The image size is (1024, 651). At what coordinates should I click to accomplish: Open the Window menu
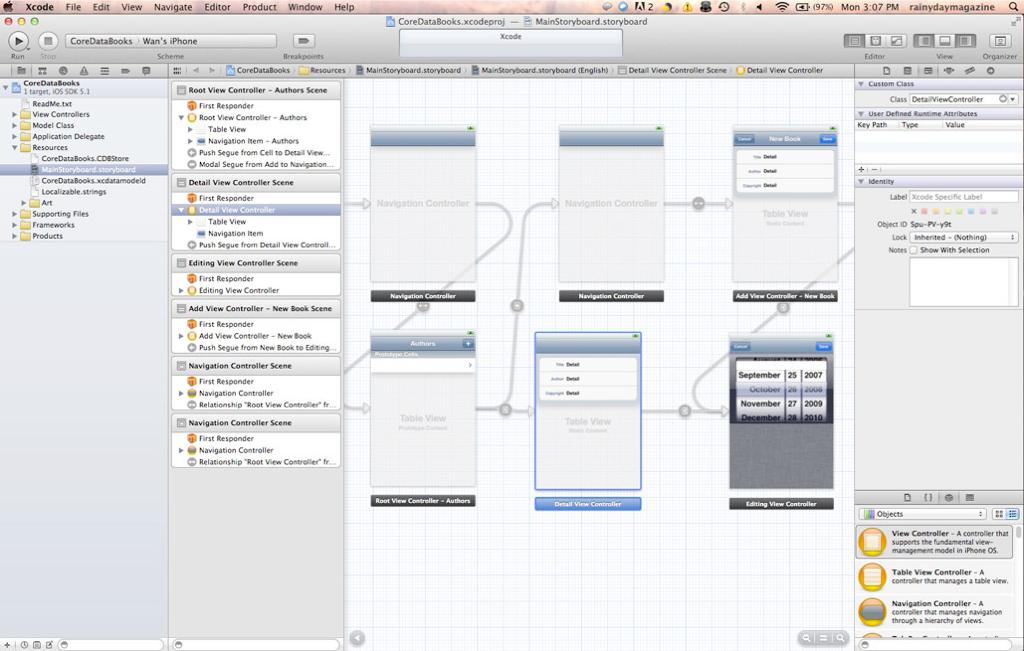tap(305, 7)
